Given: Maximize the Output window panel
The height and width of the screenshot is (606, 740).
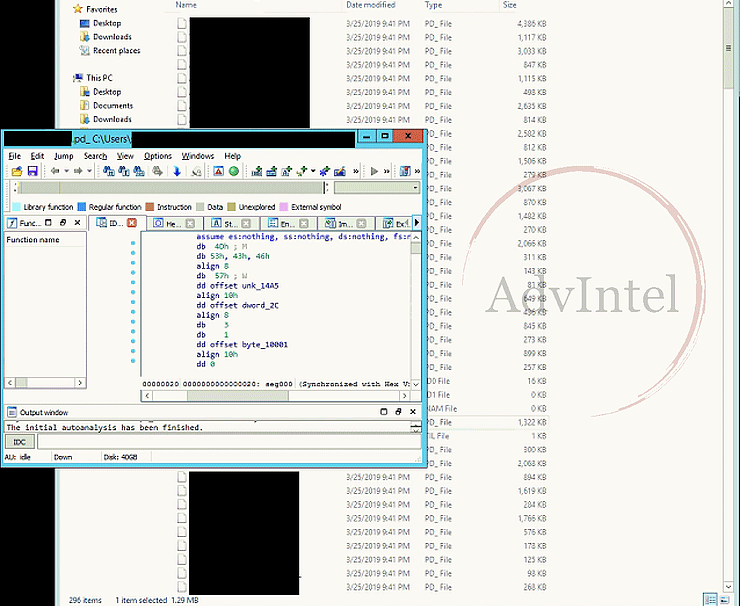Looking at the screenshot, I should coord(384,412).
